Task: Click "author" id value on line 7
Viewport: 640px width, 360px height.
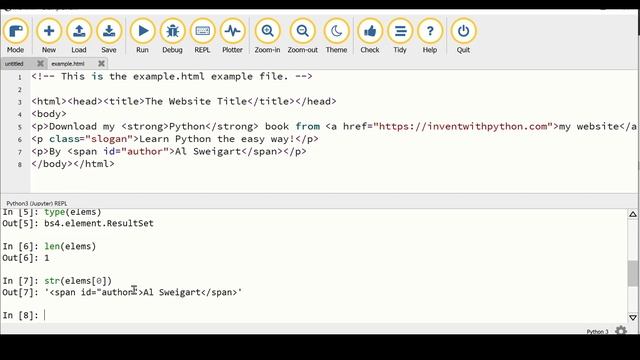Action: pyautogui.click(x=145, y=151)
